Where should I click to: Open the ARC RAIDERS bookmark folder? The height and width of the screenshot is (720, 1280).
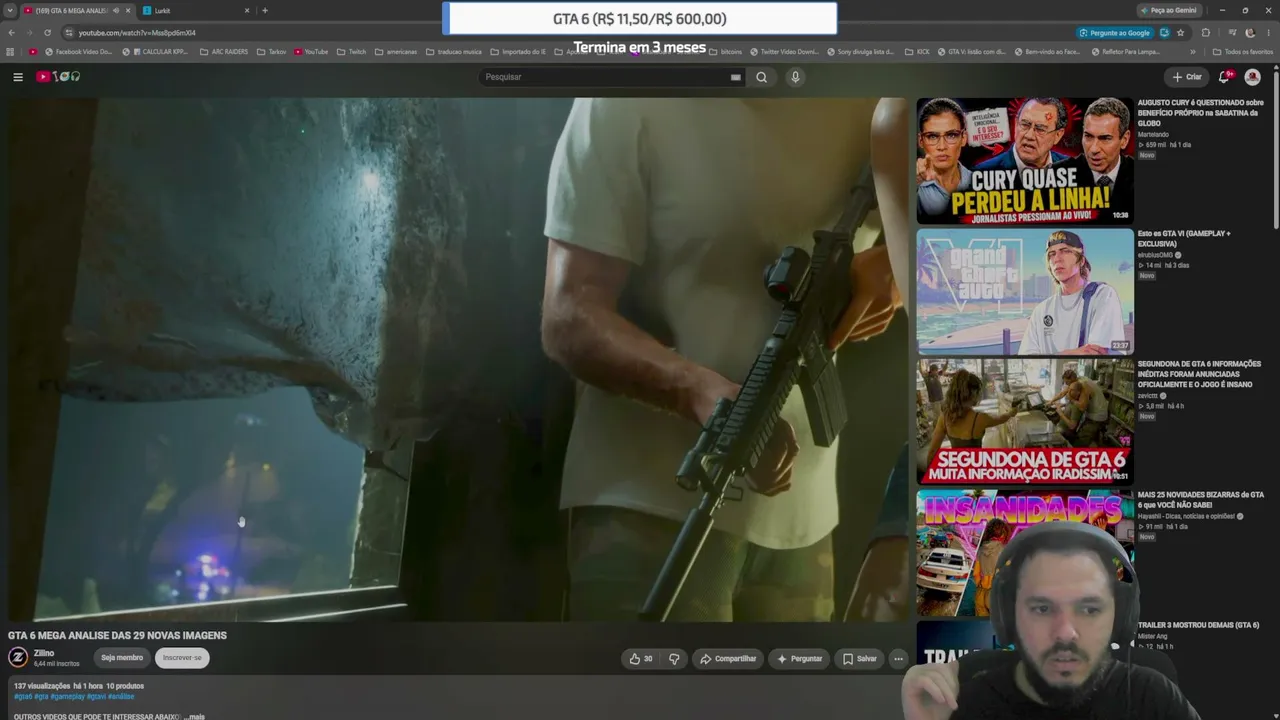tap(224, 52)
